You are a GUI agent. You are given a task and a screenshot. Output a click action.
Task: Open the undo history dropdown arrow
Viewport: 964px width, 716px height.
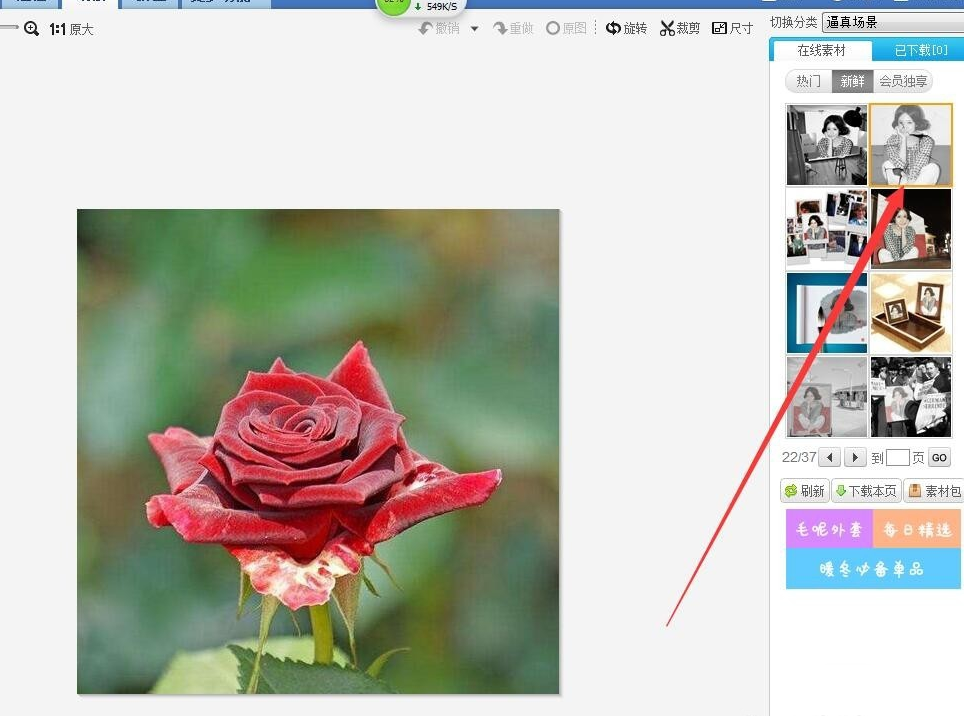[475, 28]
